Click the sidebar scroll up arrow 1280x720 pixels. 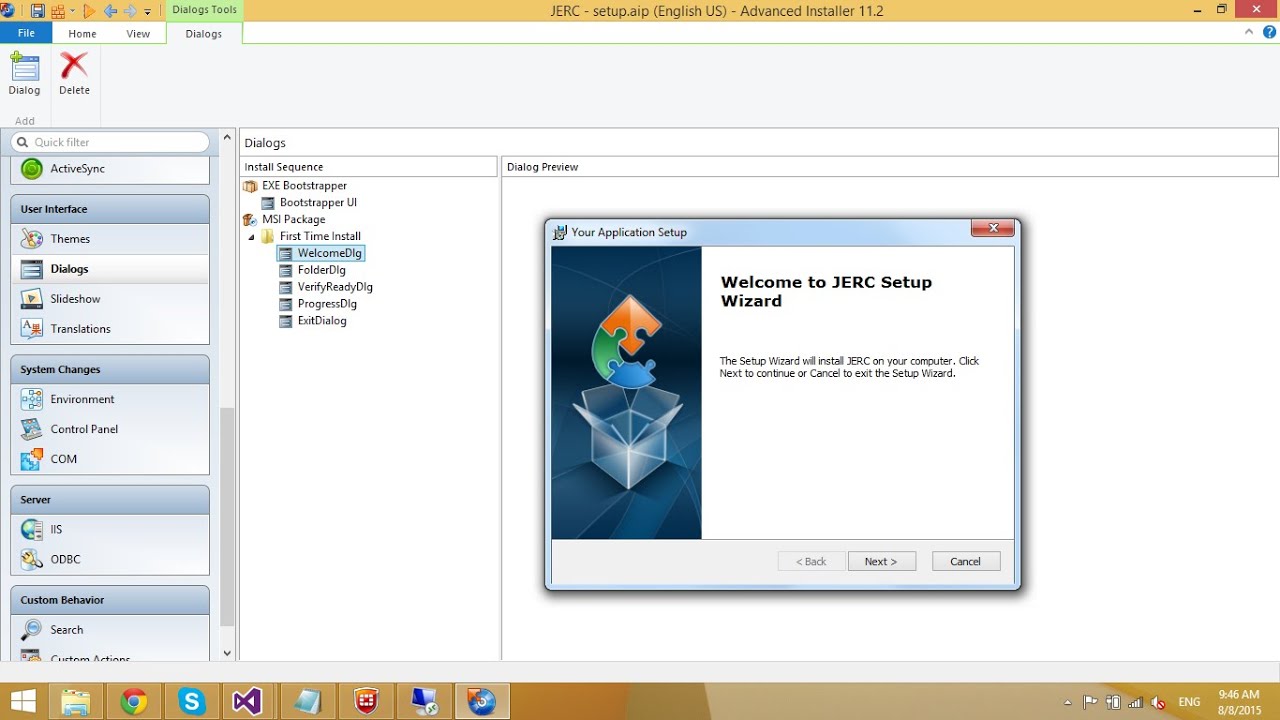click(x=227, y=137)
